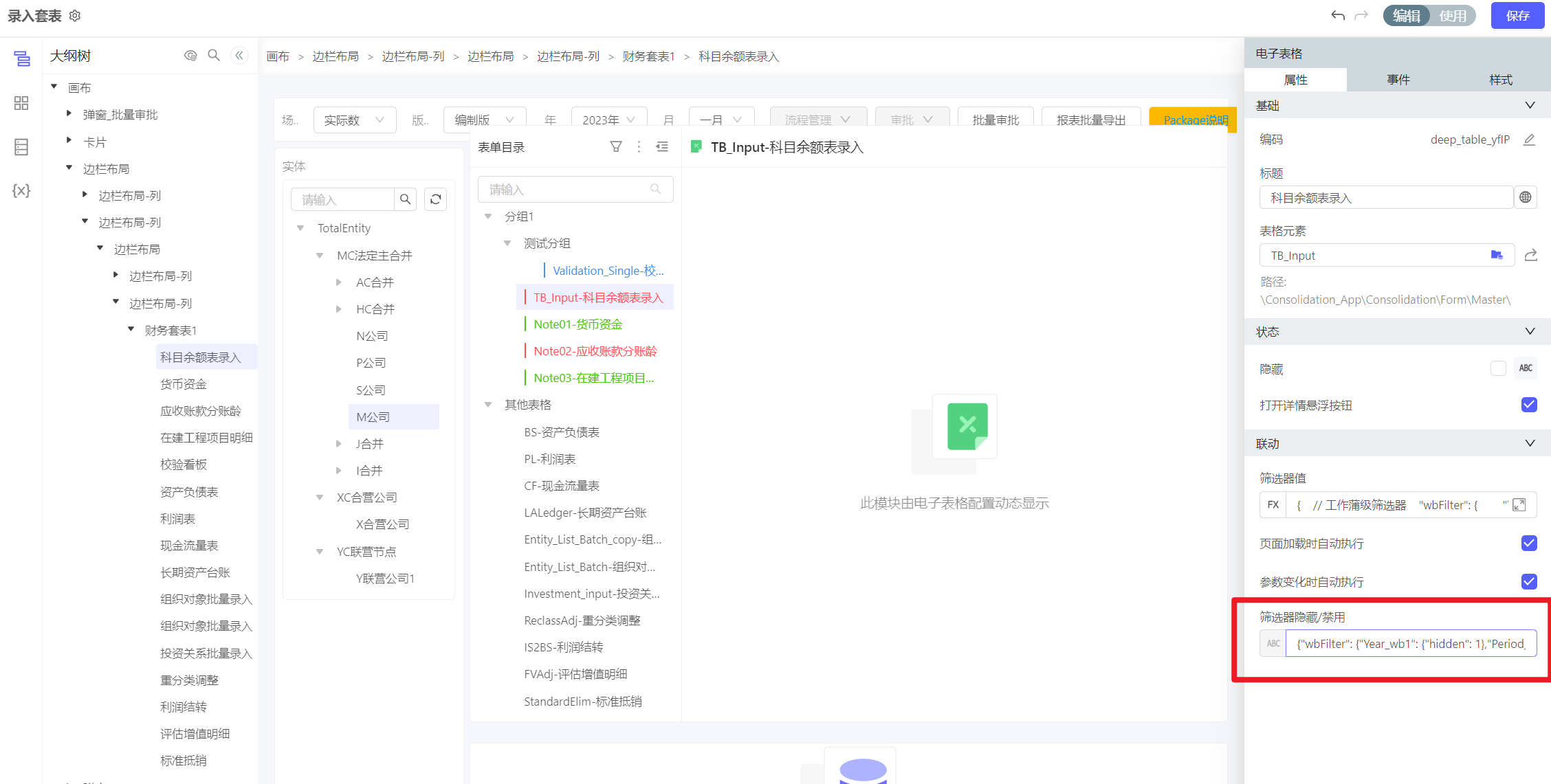Open the variables {x} sidebar icon
The height and width of the screenshot is (784, 1551).
click(21, 190)
